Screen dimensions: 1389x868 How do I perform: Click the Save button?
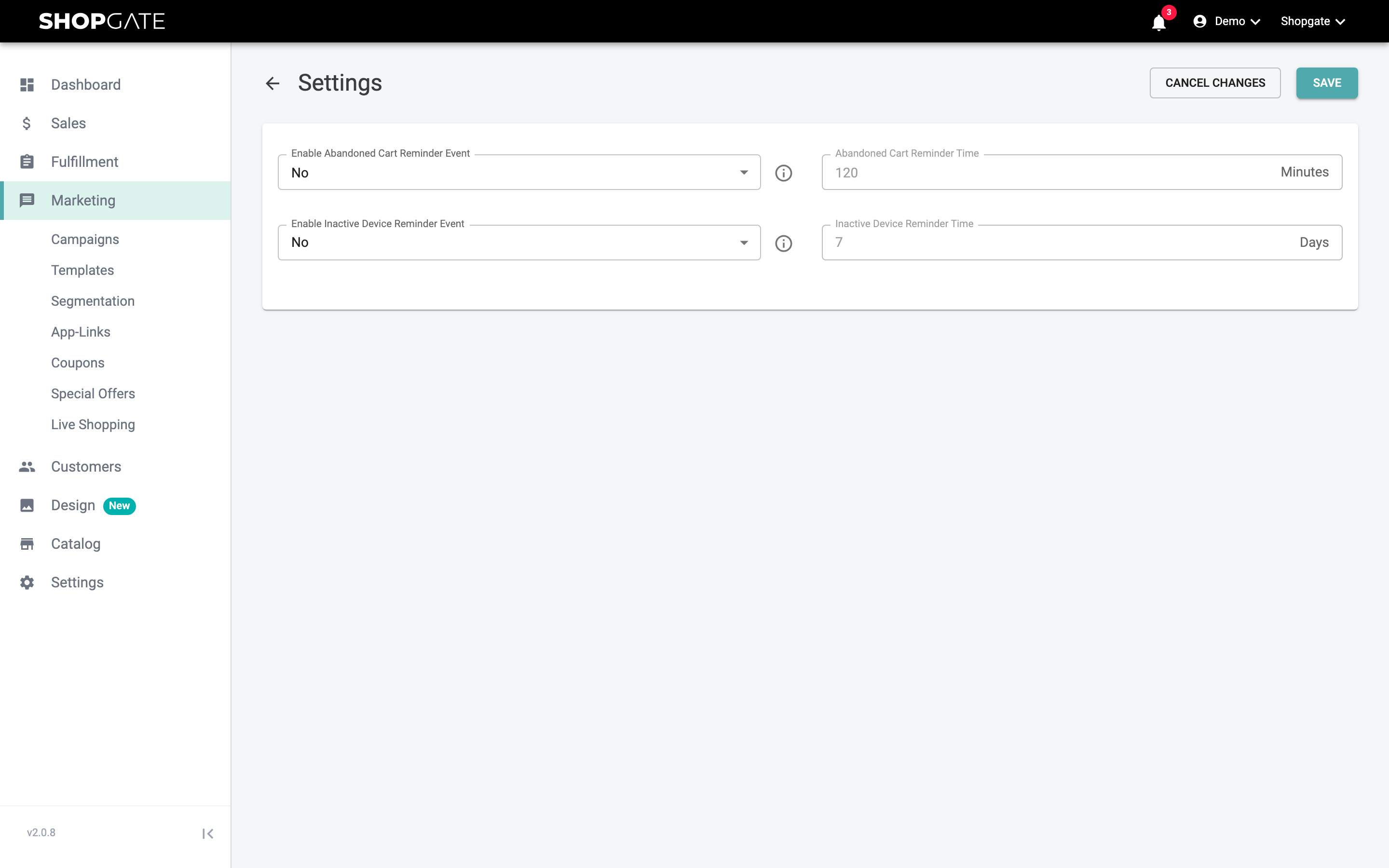pyautogui.click(x=1326, y=83)
